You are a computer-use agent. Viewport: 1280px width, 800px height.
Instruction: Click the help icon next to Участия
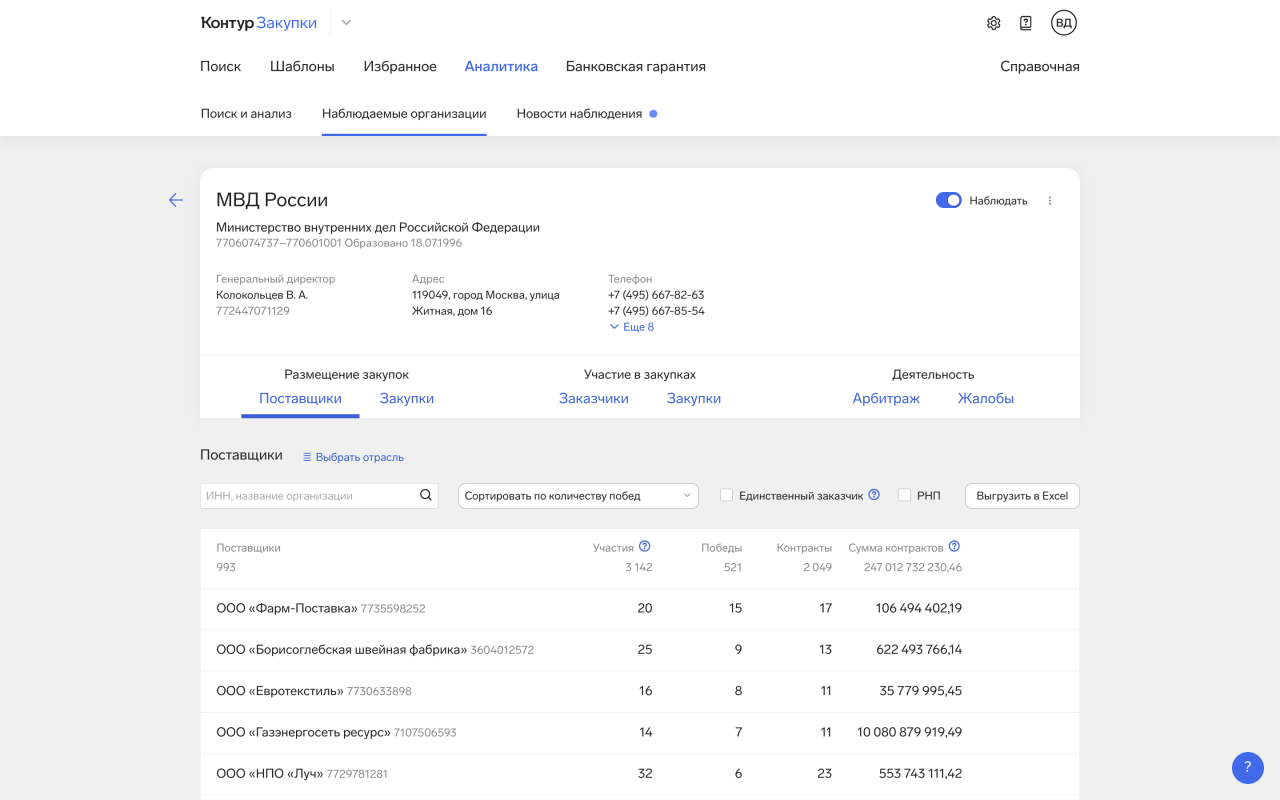645,546
